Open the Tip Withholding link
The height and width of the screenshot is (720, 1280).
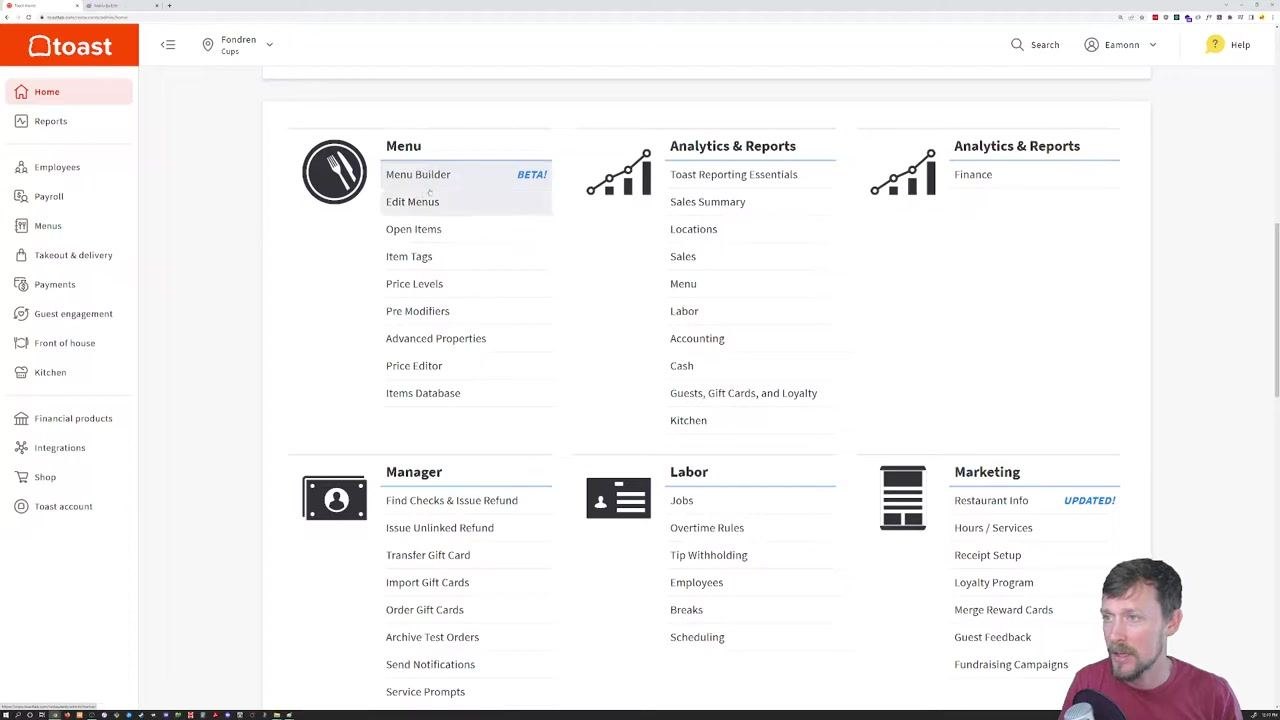pyautogui.click(x=708, y=555)
